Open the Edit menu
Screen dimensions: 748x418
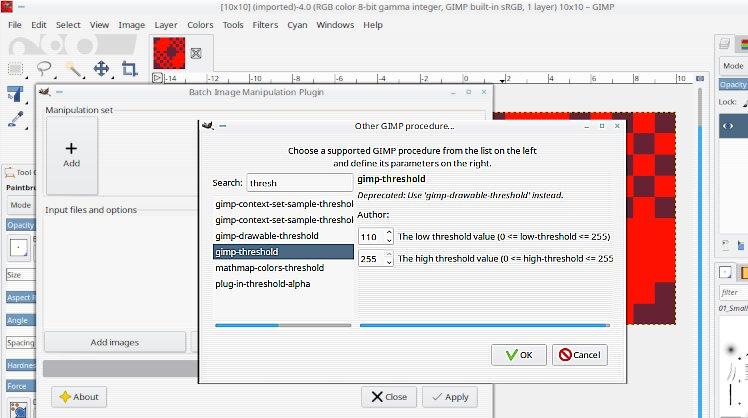click(39, 25)
